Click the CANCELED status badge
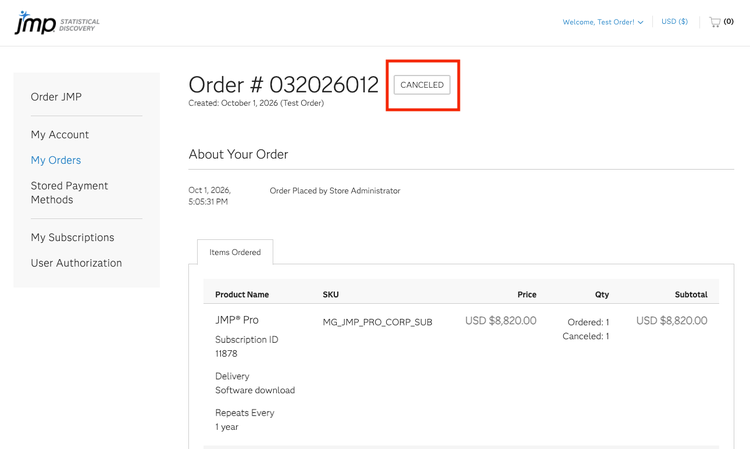 pos(422,85)
